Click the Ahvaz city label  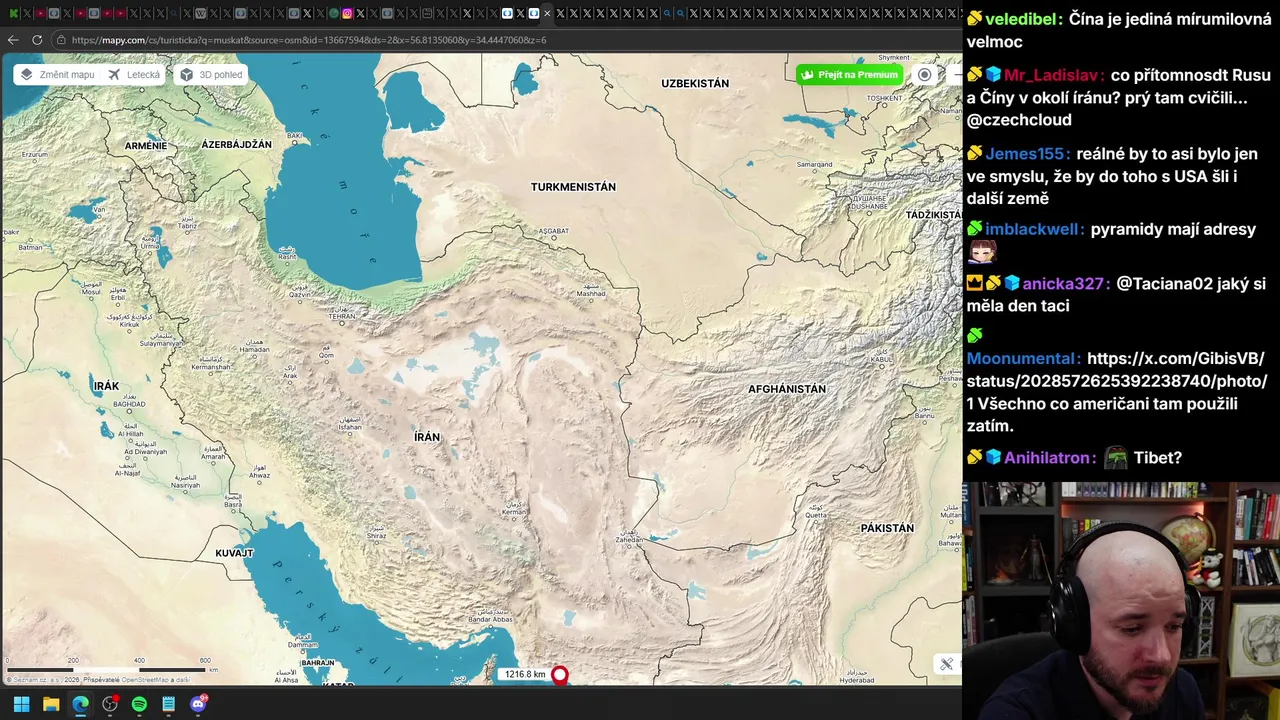tap(260, 475)
